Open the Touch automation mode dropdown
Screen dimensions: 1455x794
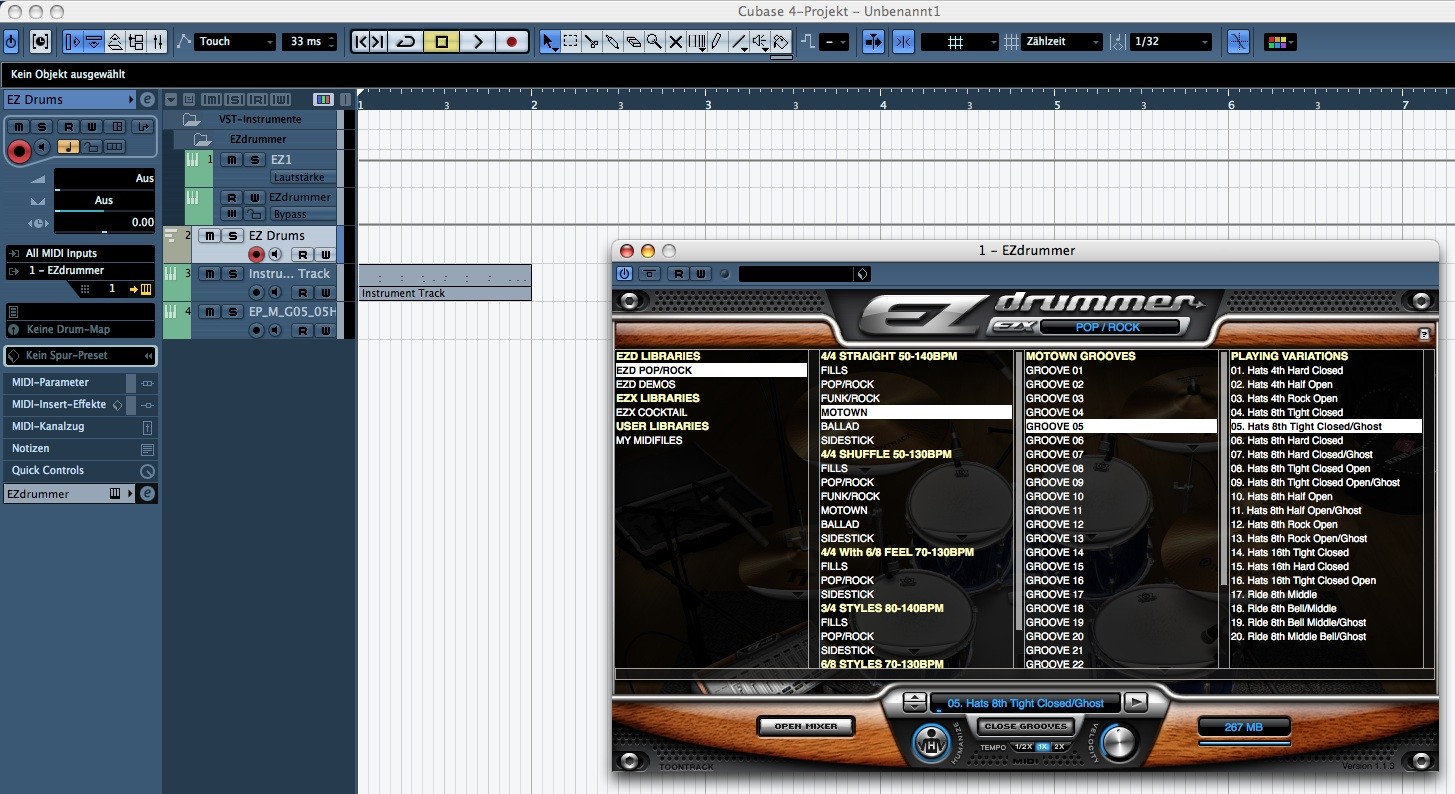tap(235, 42)
